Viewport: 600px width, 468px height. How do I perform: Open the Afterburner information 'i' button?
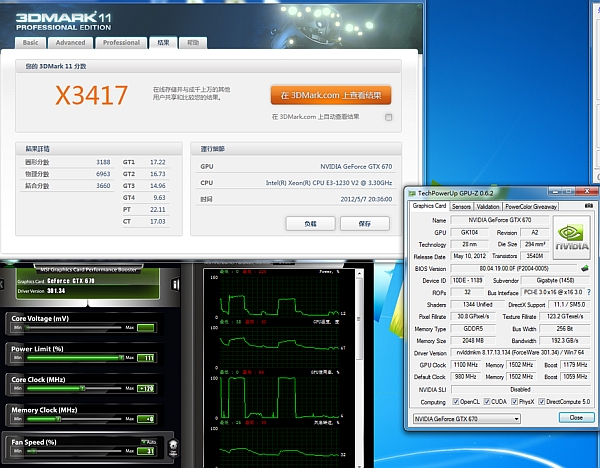[176, 284]
